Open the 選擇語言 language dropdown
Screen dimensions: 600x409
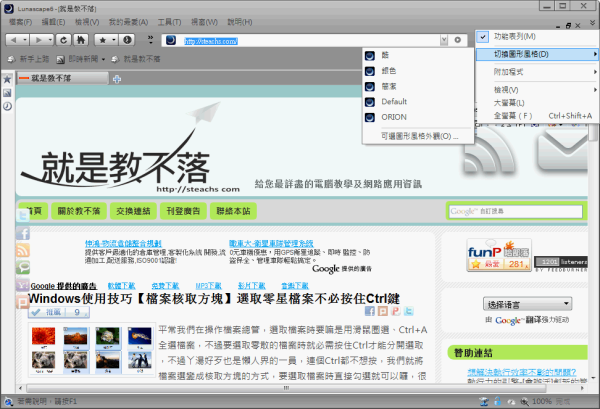pyautogui.click(x=527, y=303)
